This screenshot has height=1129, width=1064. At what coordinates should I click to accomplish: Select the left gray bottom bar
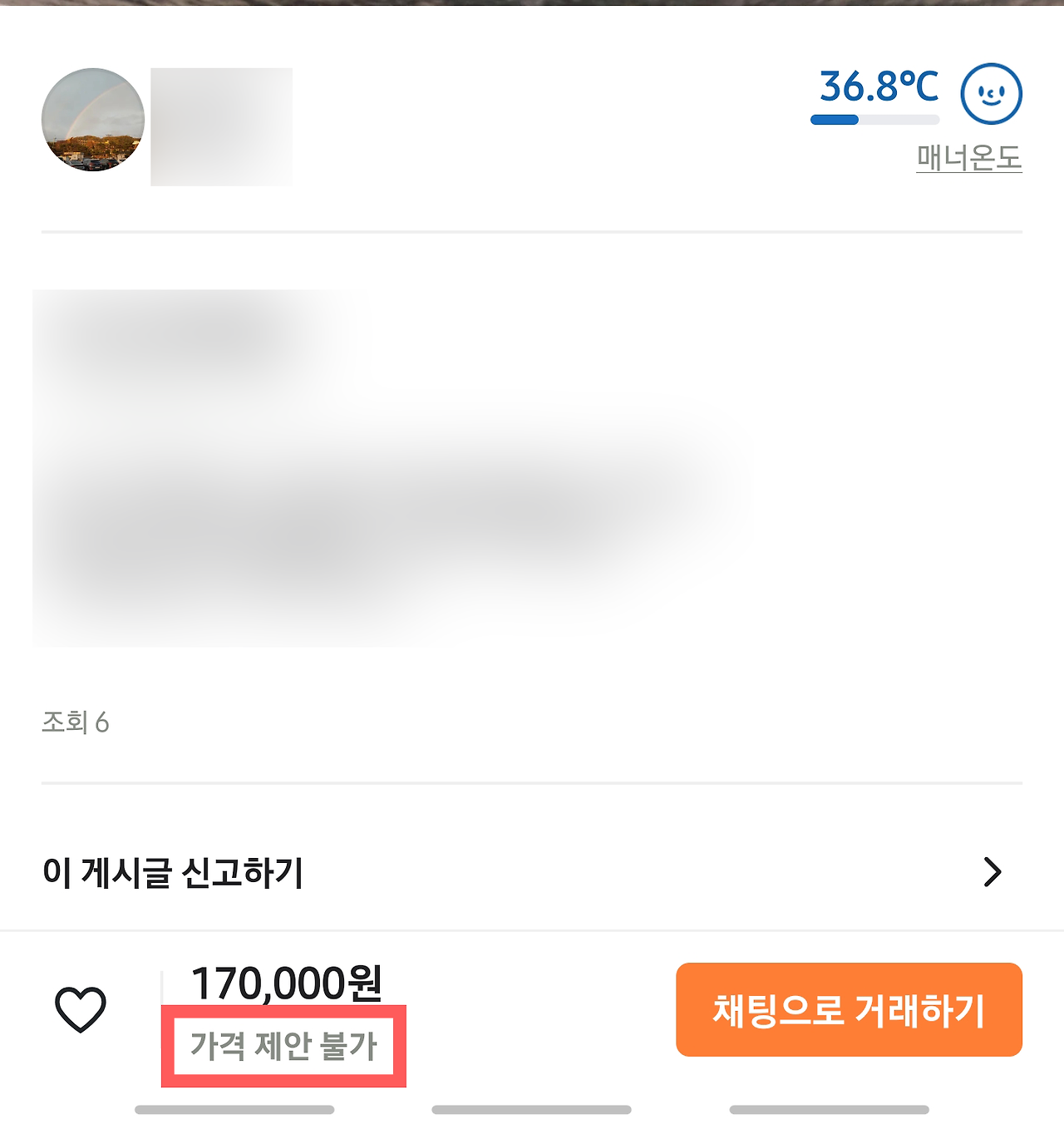pos(234,1110)
